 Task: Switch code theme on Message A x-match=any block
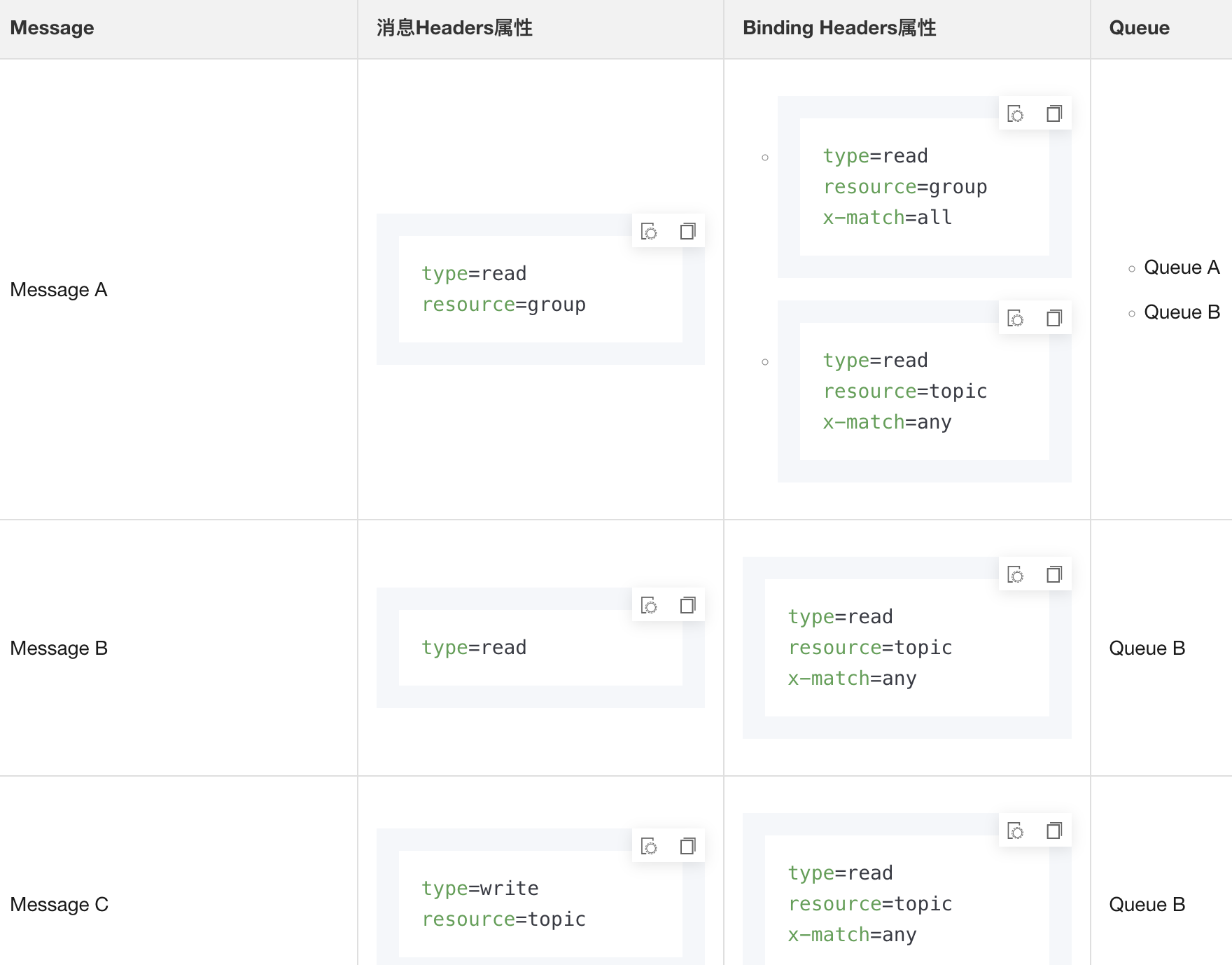1016,318
